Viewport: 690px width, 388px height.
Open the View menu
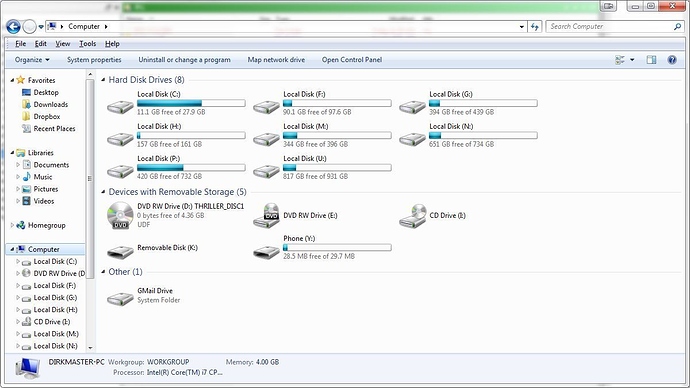[62, 44]
